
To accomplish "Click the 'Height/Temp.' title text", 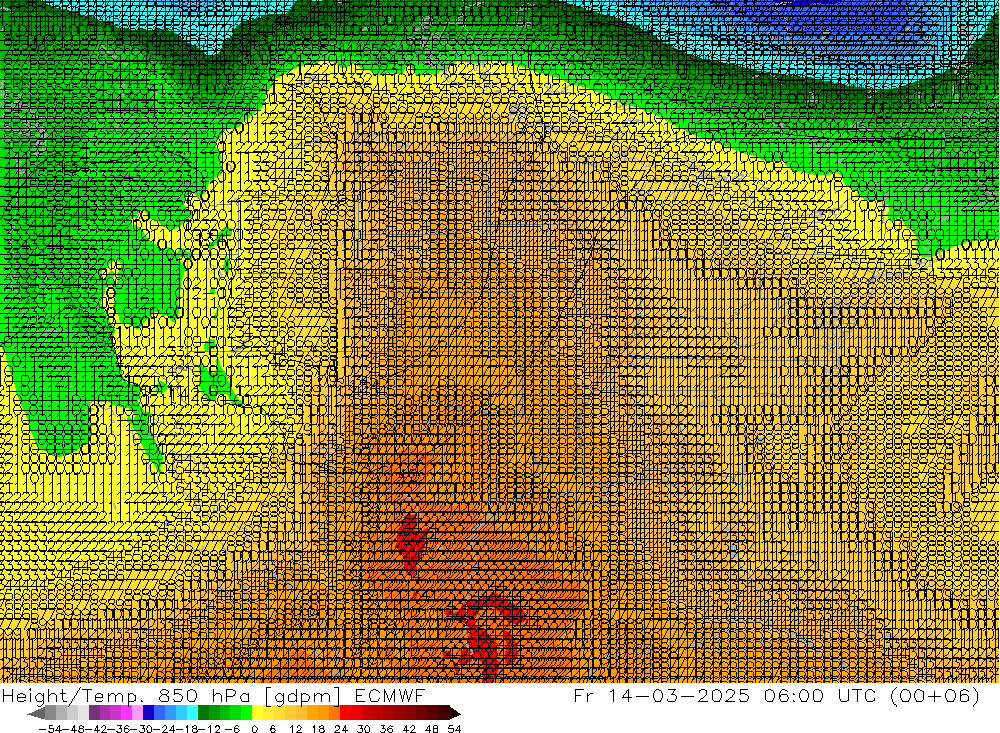I will pos(71,696).
